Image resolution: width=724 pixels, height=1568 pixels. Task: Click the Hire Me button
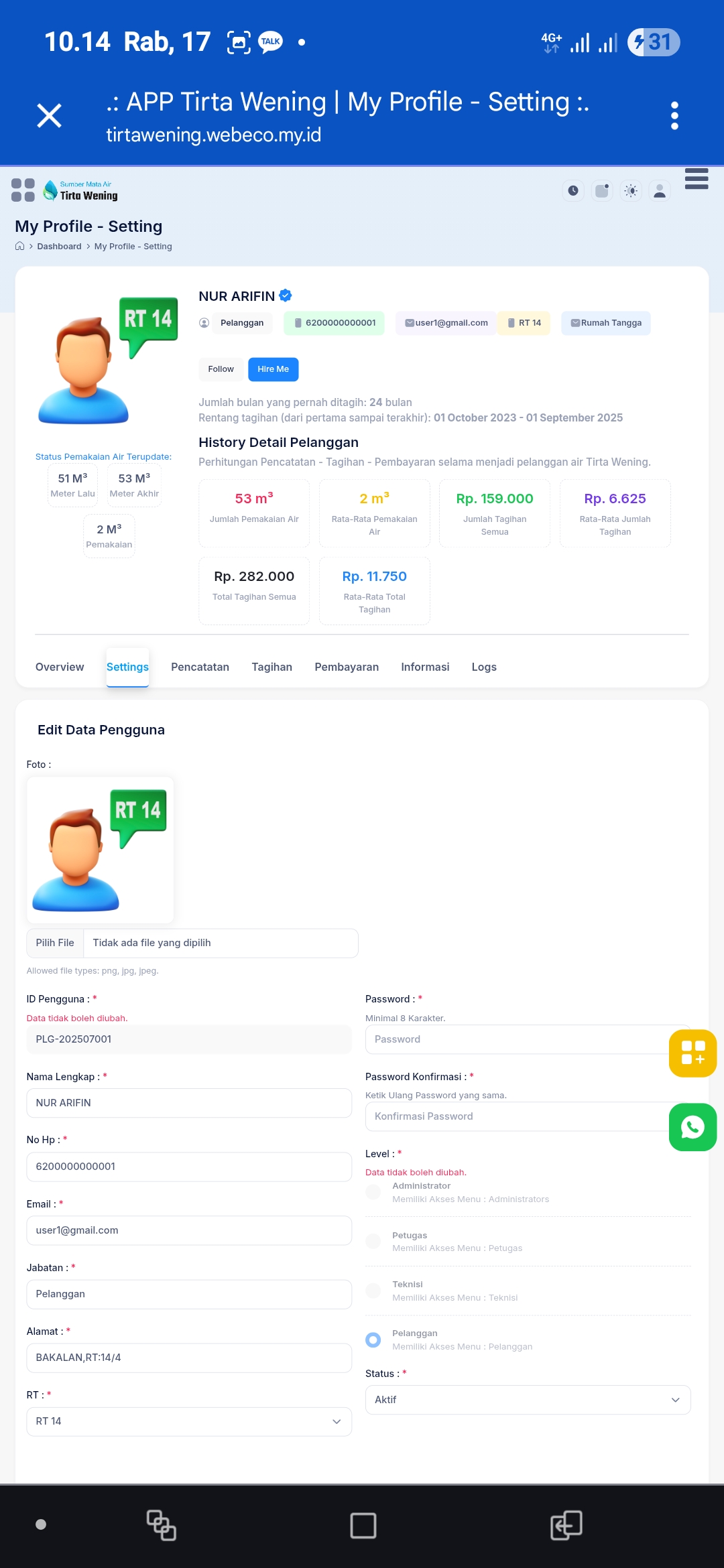coord(273,369)
